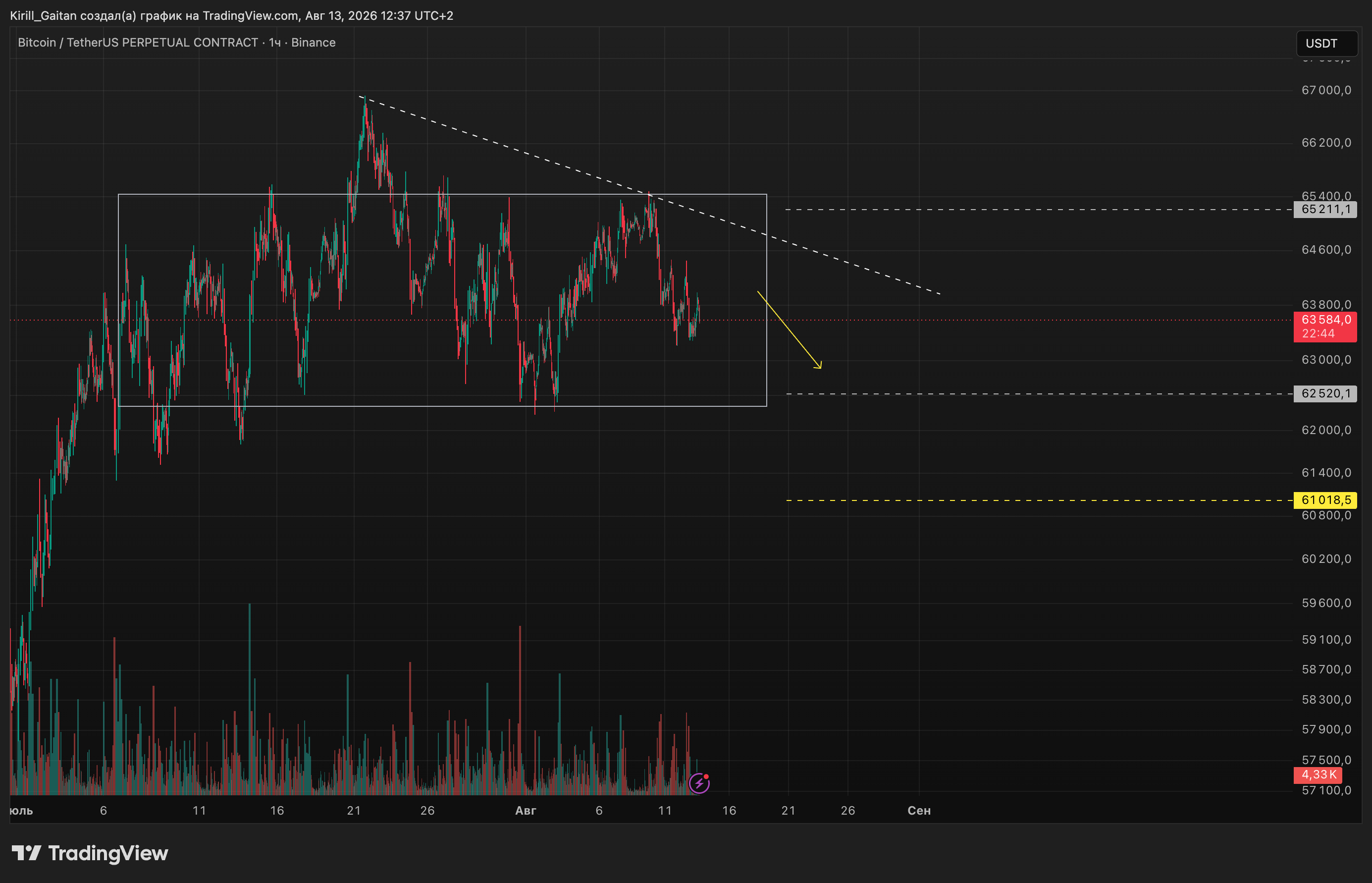The width and height of the screenshot is (1372, 883).
Task: Click the 57 900,0 price axis tick
Action: (x=1326, y=729)
